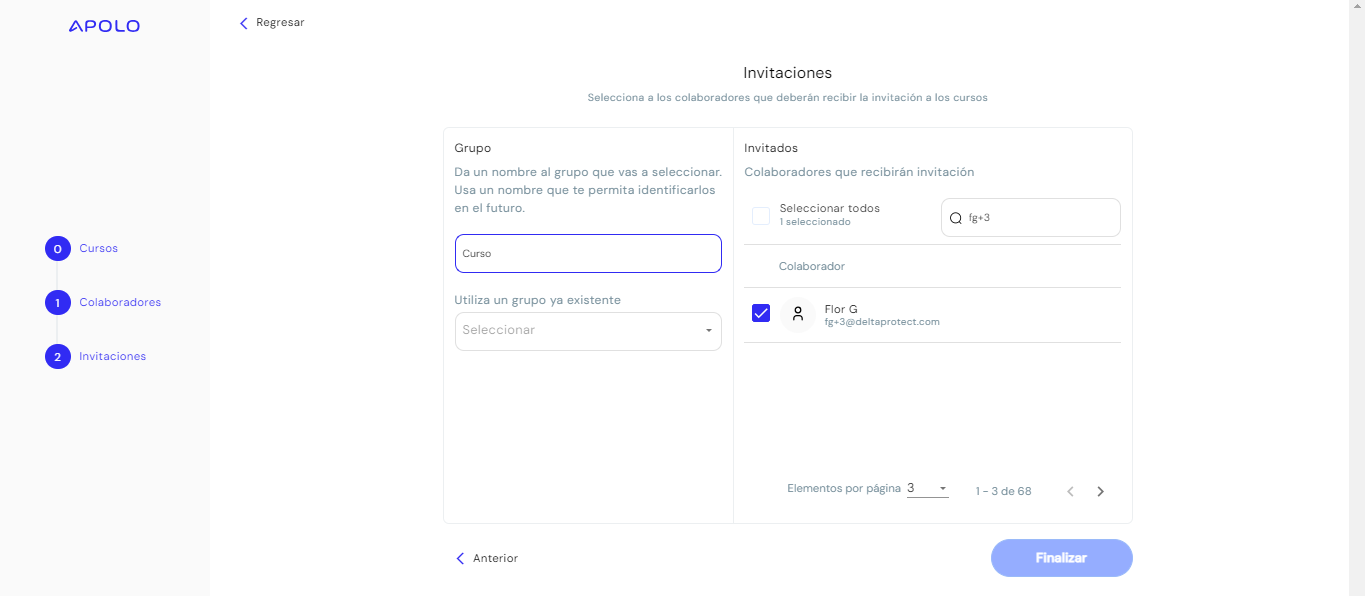The width and height of the screenshot is (1365, 596).
Task: Click the chevron next to Anterior
Action: 460,558
